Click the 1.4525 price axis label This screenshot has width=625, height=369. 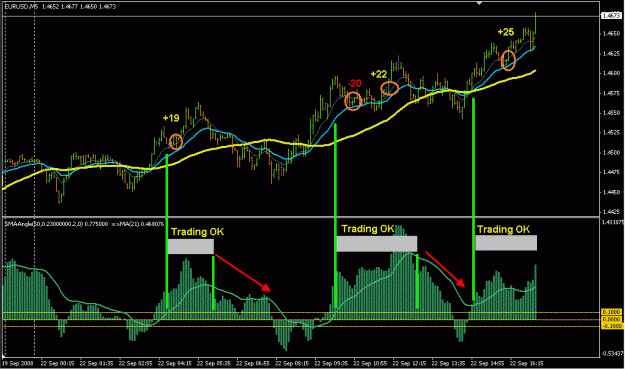coord(611,133)
